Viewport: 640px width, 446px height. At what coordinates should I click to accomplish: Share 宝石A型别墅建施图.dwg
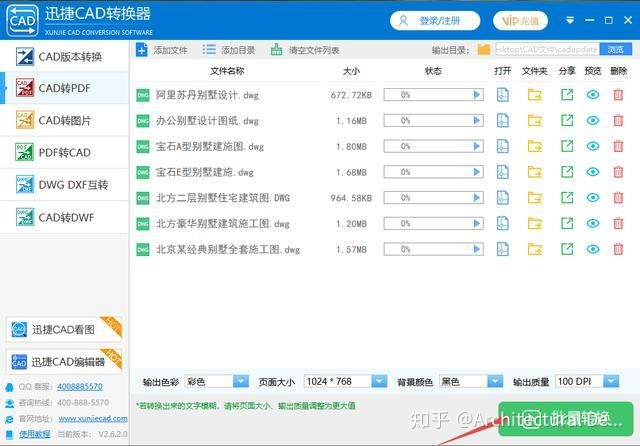point(567,146)
